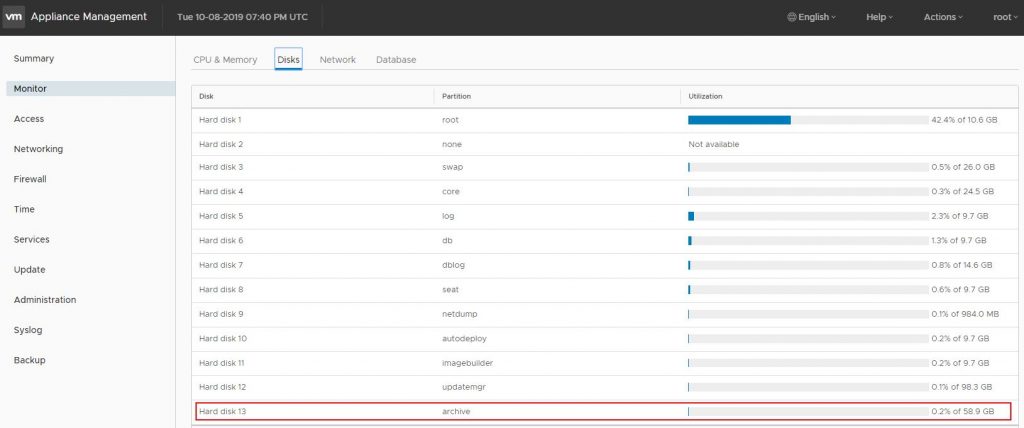Click the Utilization column header
The height and width of the screenshot is (428, 1024).
[x=706, y=96]
